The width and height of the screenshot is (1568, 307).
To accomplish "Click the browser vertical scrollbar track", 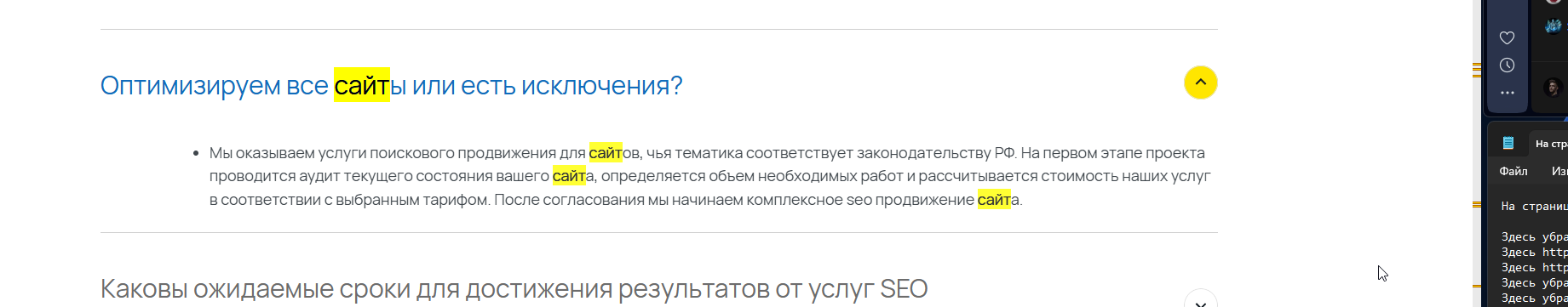I will pos(1477,153).
